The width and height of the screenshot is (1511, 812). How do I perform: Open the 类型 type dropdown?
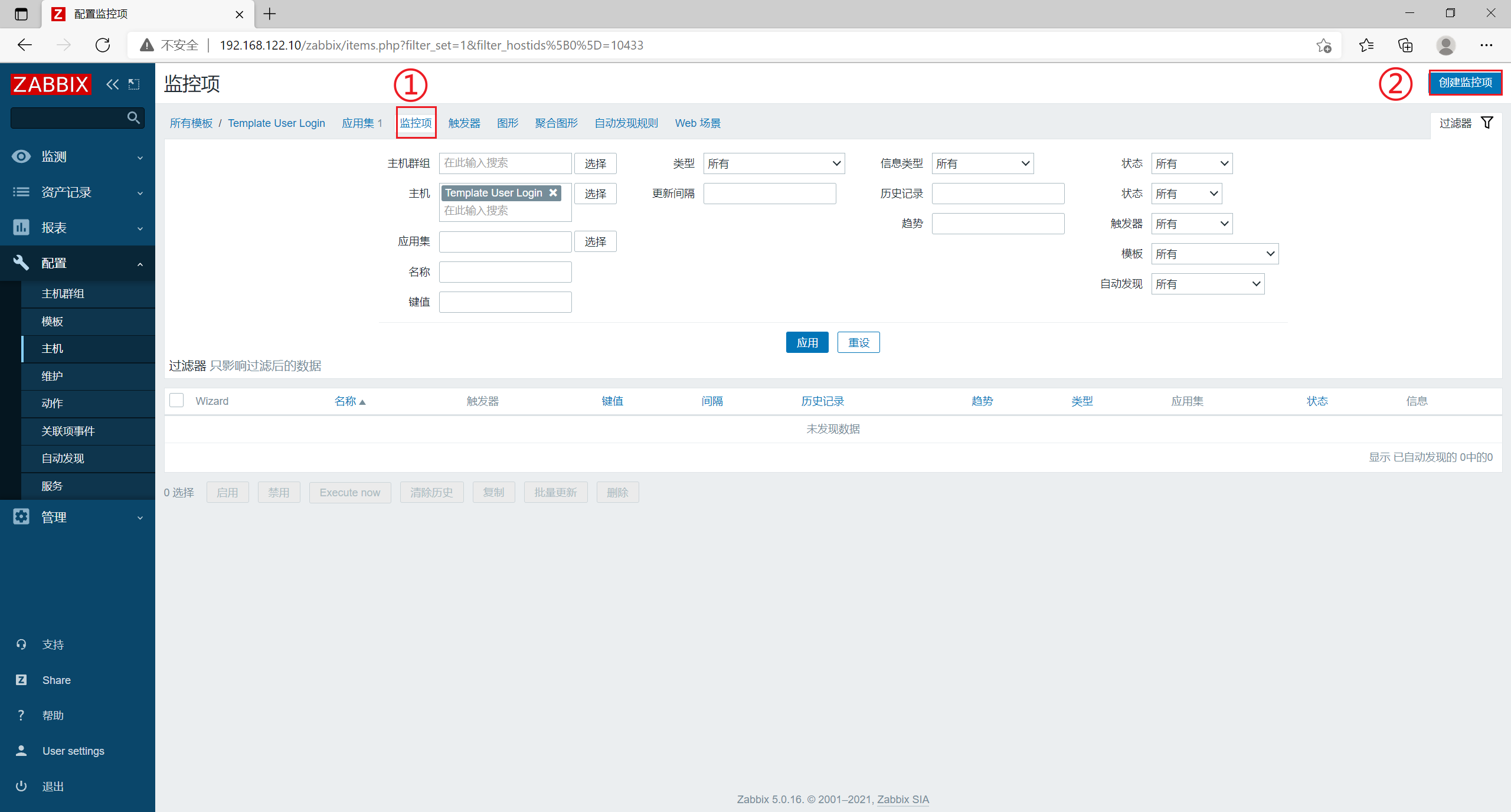(x=774, y=163)
